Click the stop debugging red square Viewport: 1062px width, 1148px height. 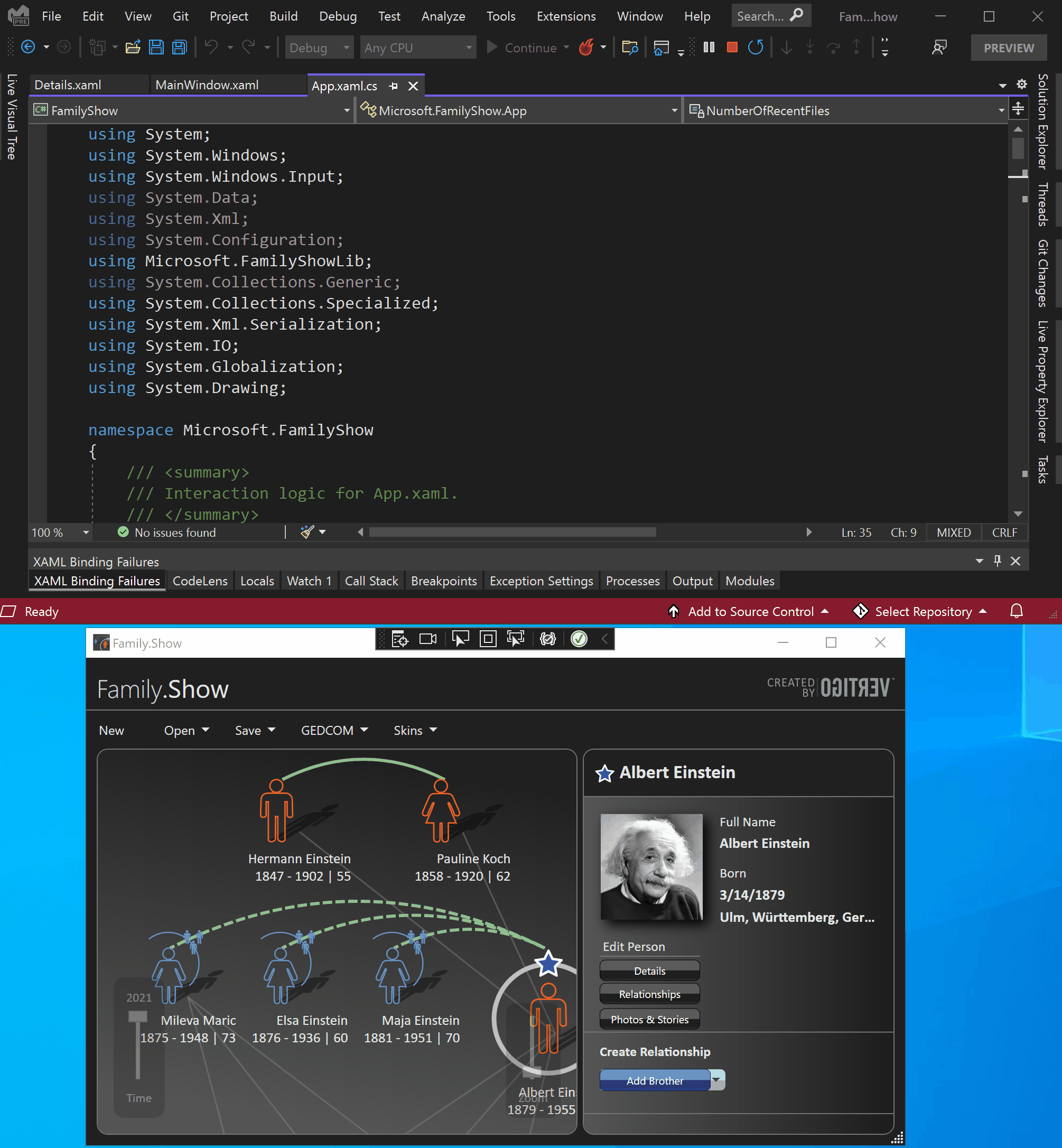click(732, 47)
